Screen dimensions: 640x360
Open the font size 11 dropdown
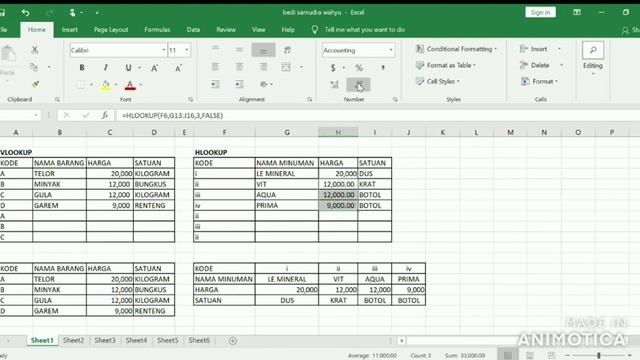tap(187, 50)
